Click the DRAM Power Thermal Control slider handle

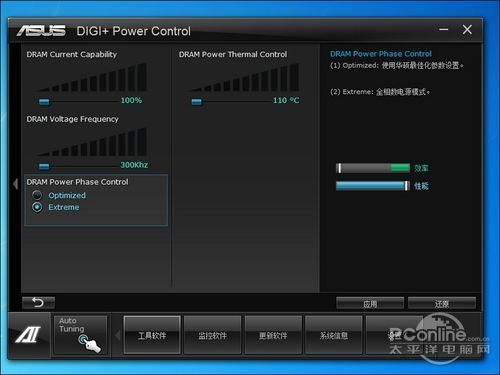pyautogui.click(x=197, y=102)
